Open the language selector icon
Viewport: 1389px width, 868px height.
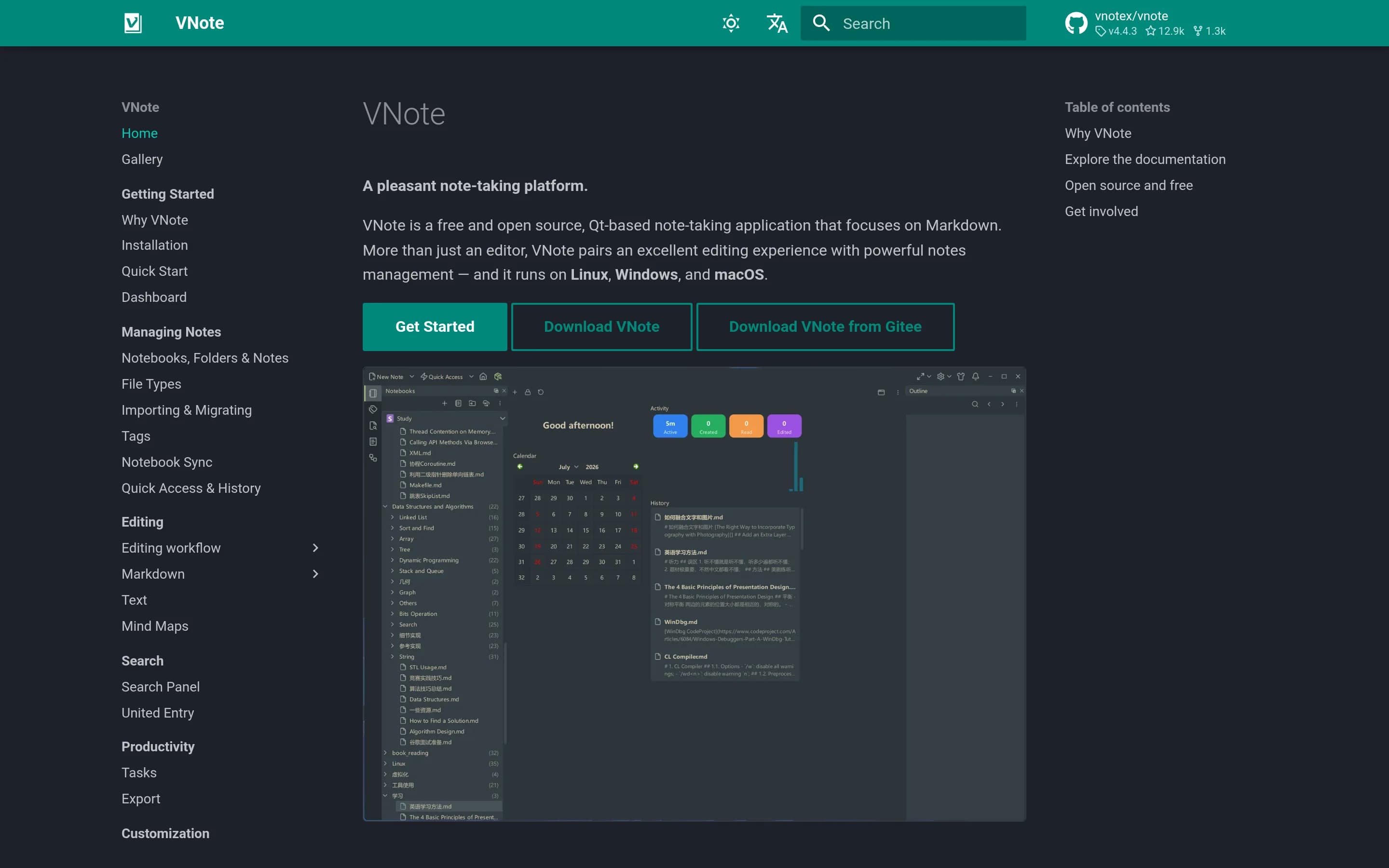[x=777, y=23]
